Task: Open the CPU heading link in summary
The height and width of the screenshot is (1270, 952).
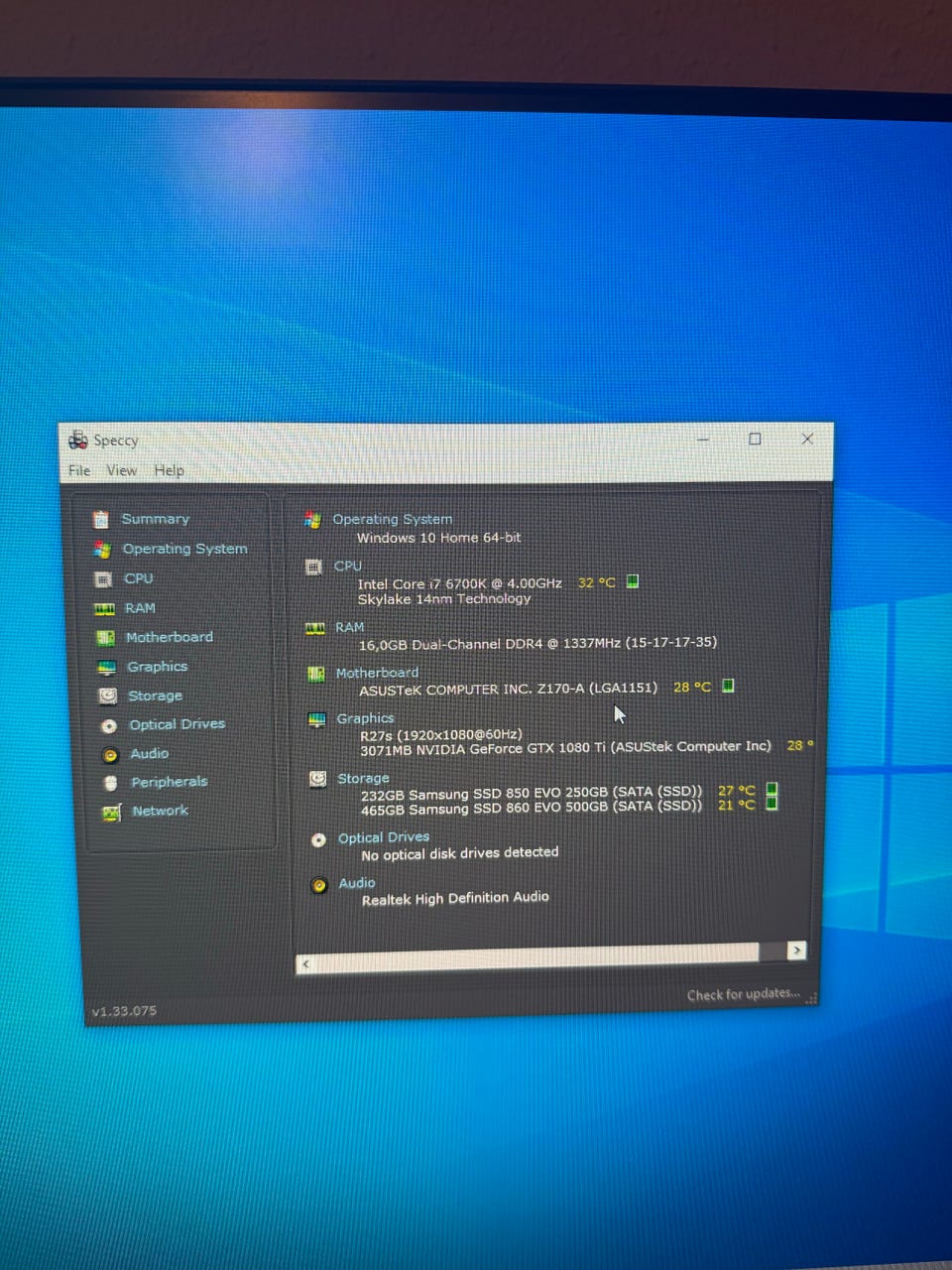Action: [x=348, y=566]
